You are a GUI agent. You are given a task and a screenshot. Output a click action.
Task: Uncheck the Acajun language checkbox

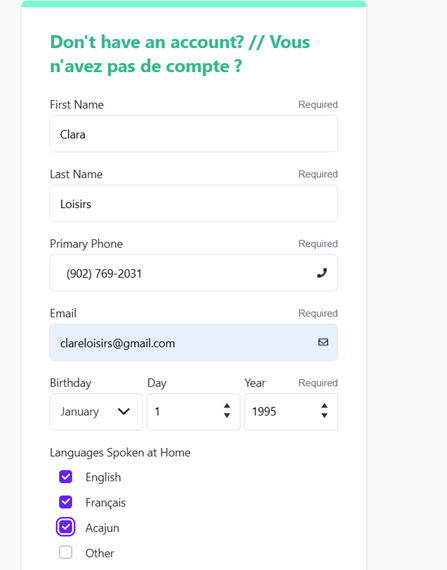(x=66, y=527)
